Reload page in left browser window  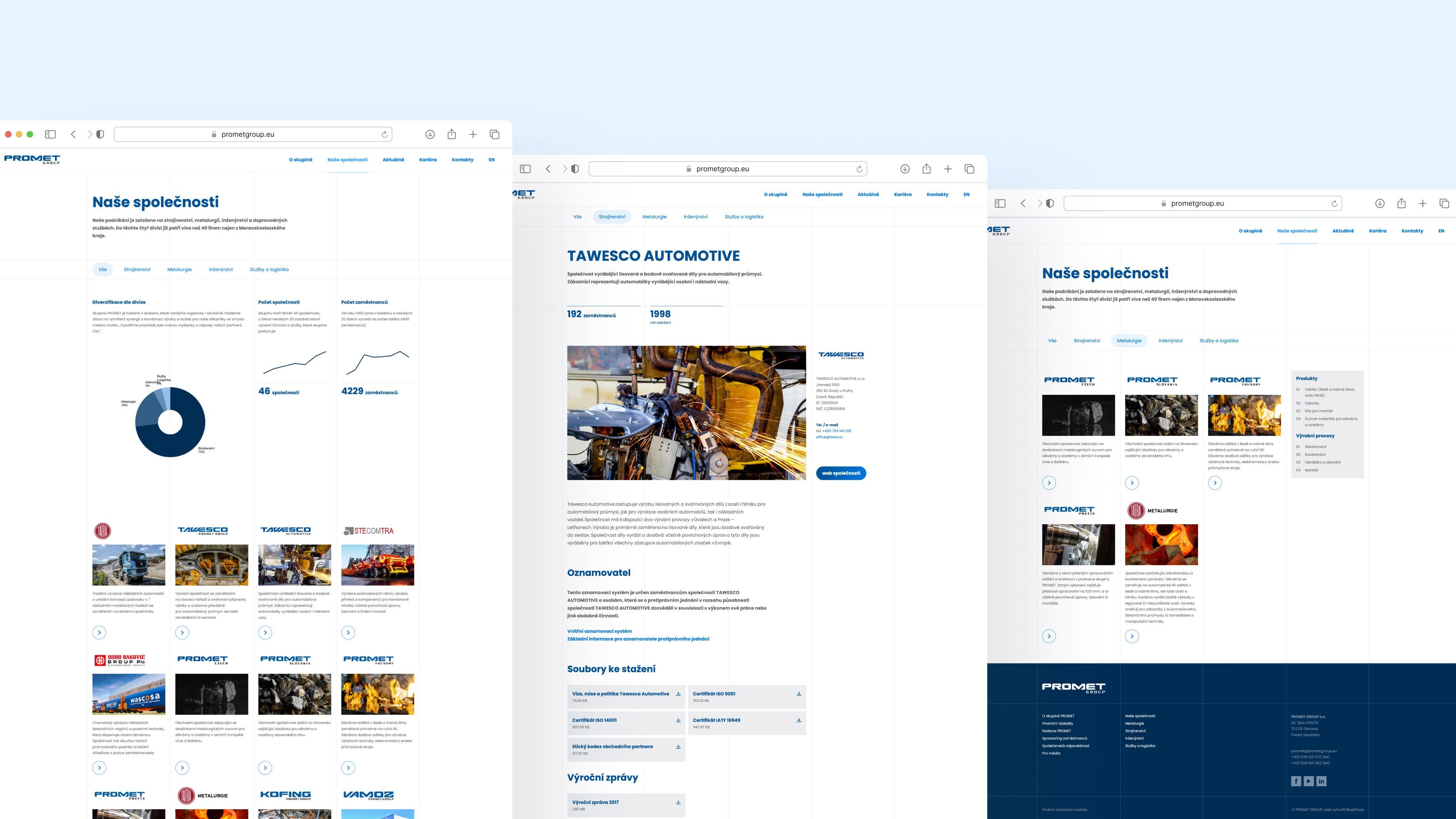384,135
